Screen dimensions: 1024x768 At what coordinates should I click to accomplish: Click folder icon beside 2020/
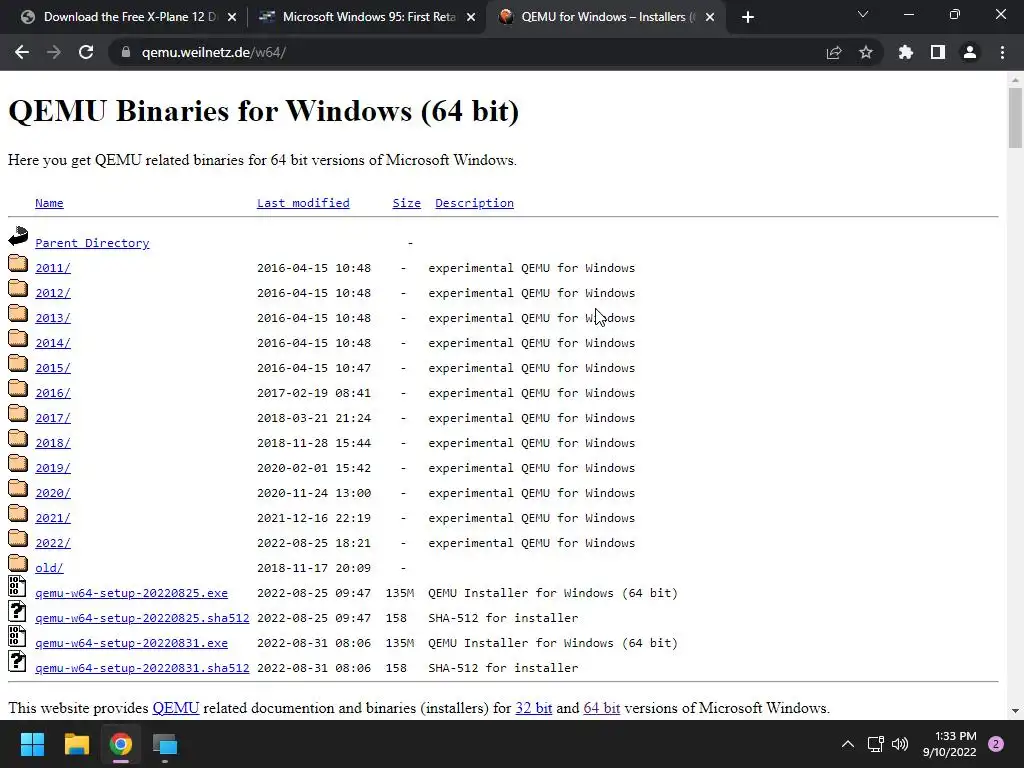click(x=18, y=488)
